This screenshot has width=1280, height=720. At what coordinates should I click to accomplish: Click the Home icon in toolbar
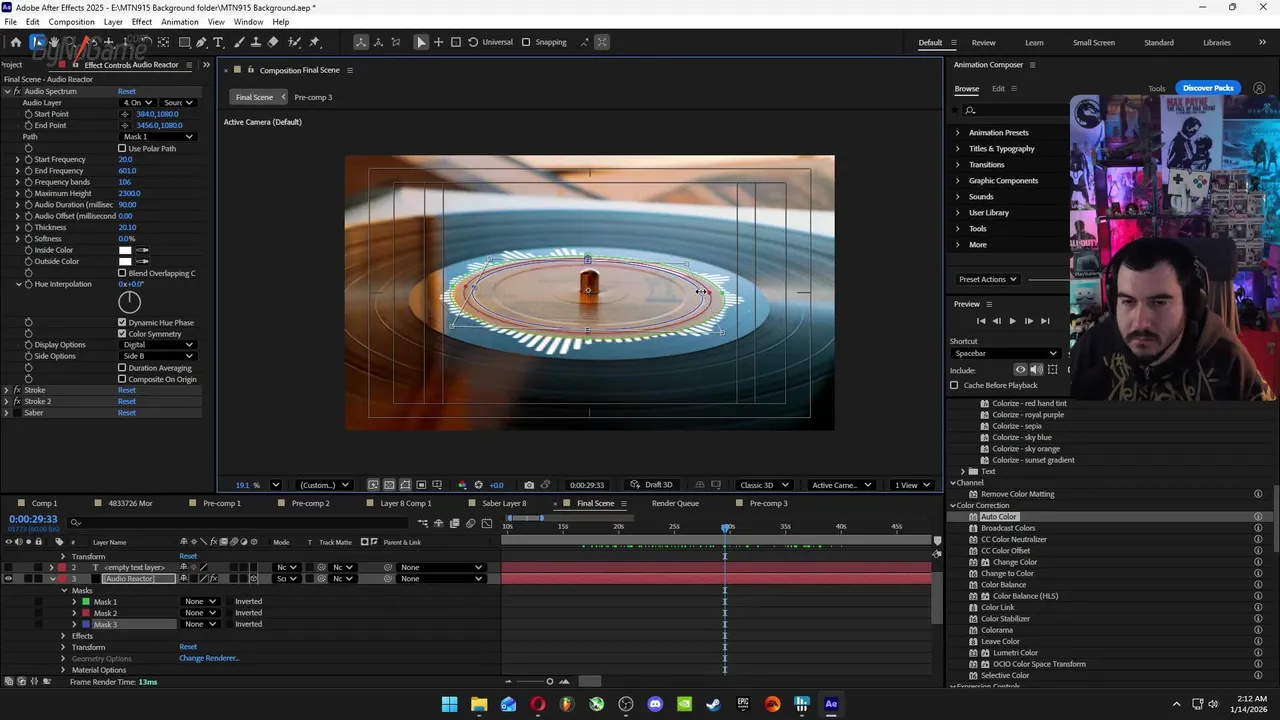pyautogui.click(x=16, y=42)
